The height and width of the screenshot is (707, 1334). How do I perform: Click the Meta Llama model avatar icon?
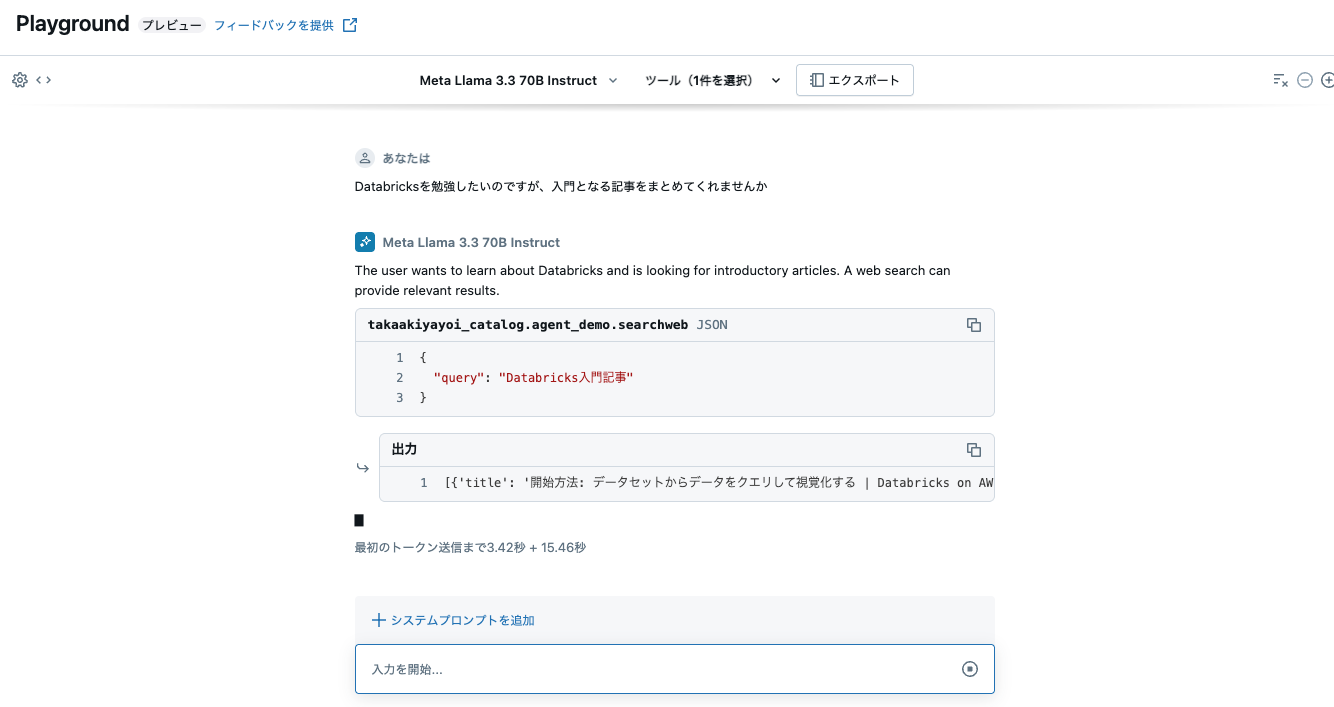pyautogui.click(x=364, y=241)
